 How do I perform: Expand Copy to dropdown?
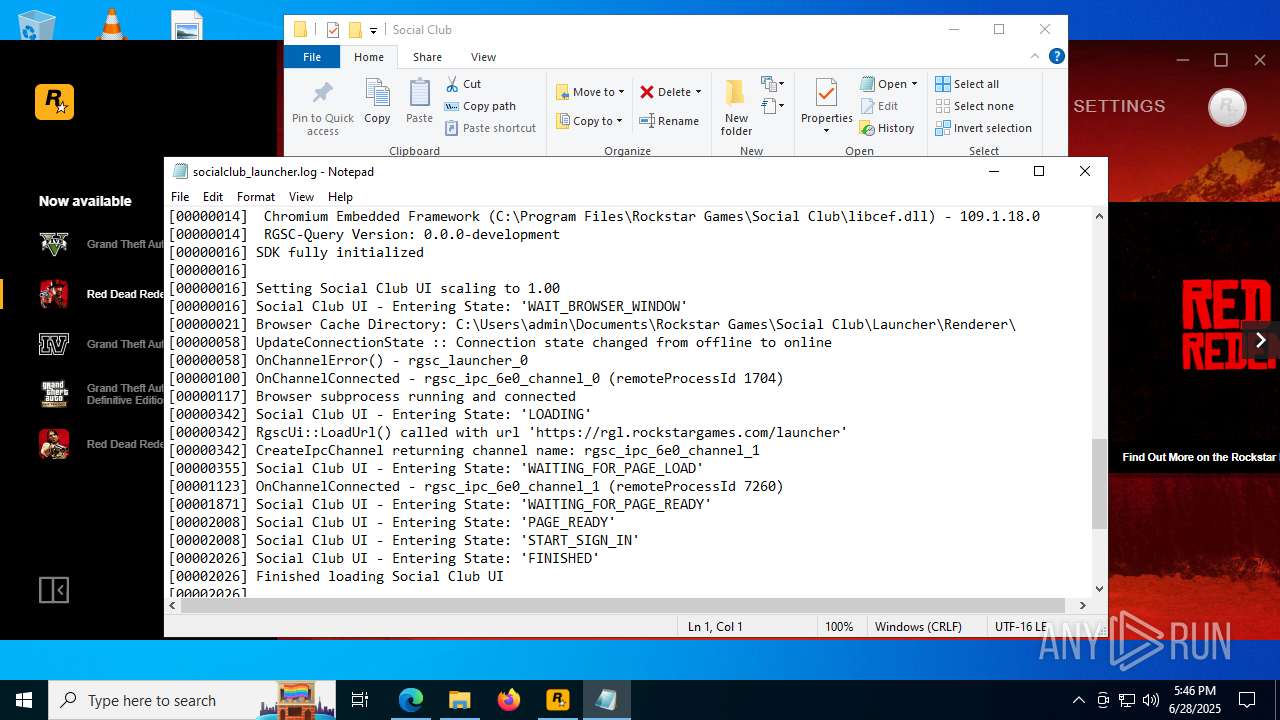point(619,121)
